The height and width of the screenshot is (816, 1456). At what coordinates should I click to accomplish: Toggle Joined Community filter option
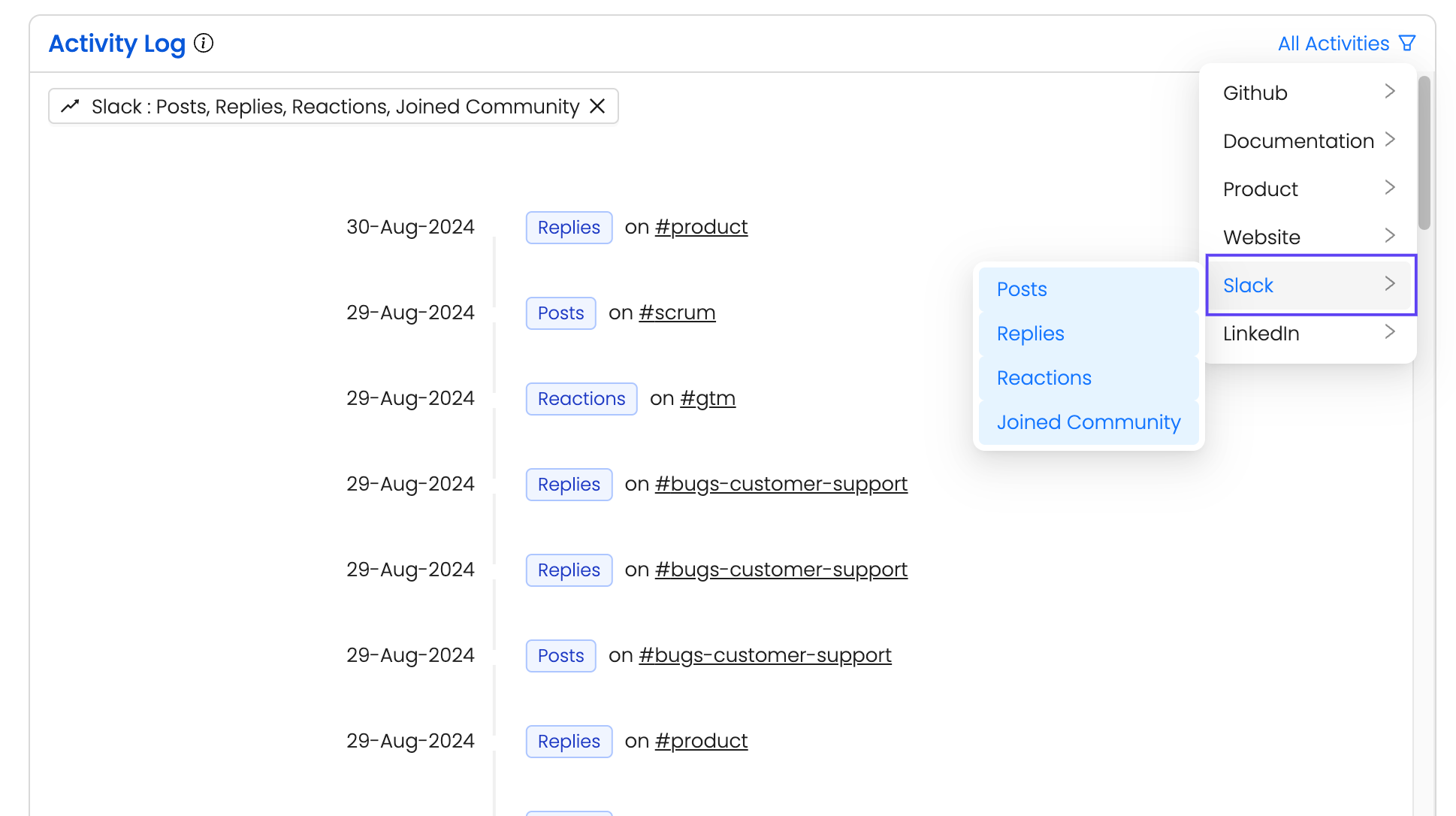1087,422
